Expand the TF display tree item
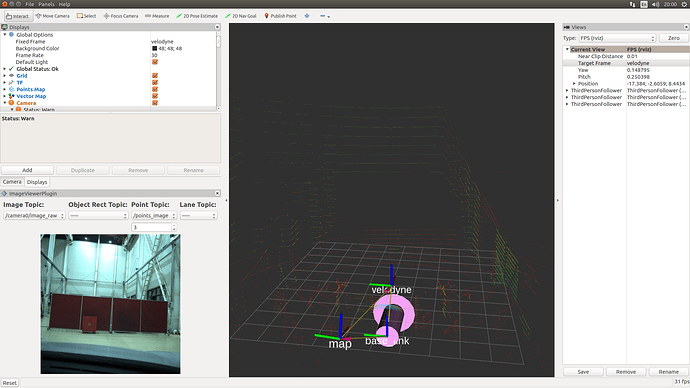Viewport: 690px width, 388px height. point(5,82)
